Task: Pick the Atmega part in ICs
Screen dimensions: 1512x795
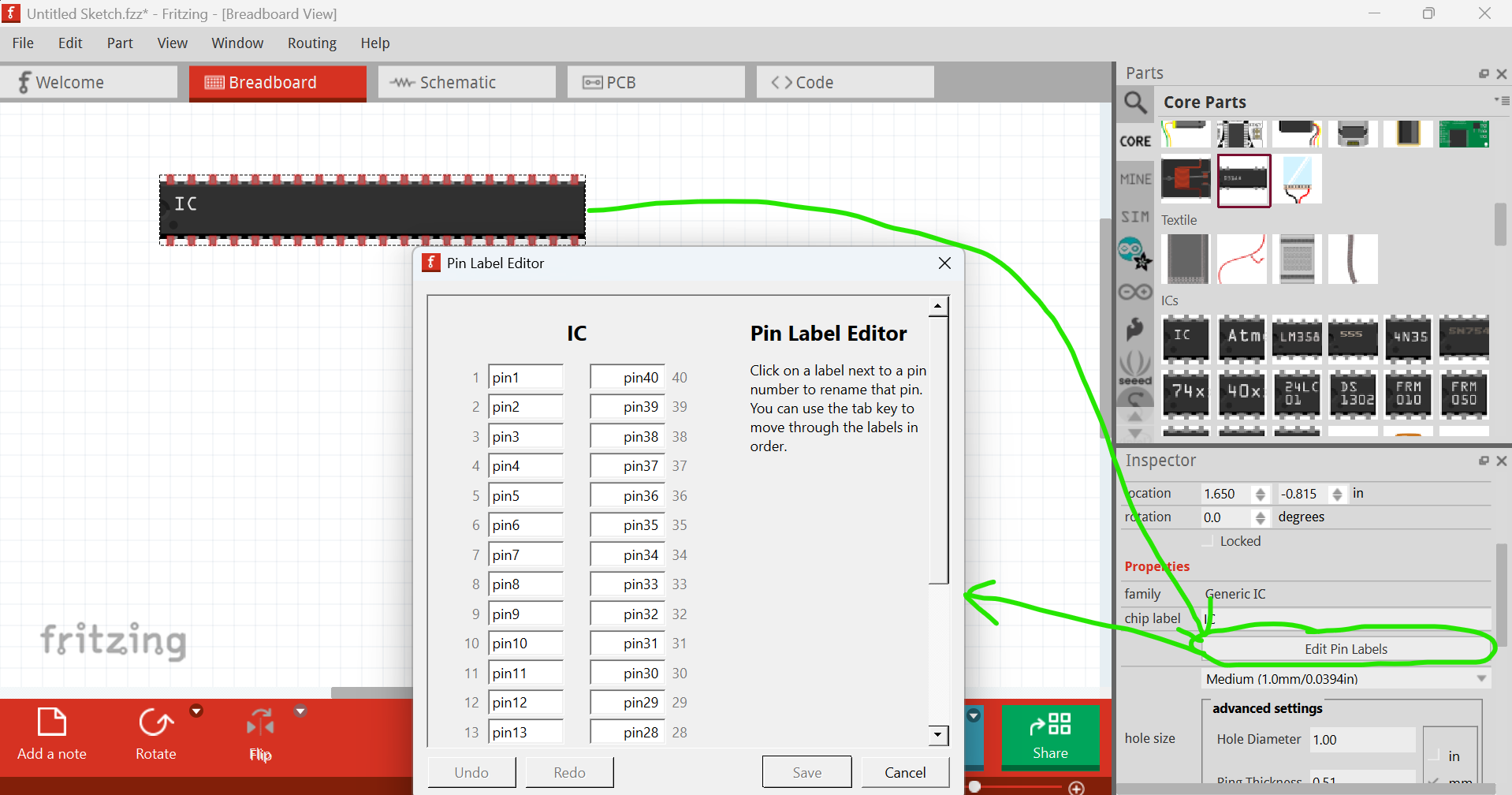Action: click(x=1242, y=338)
